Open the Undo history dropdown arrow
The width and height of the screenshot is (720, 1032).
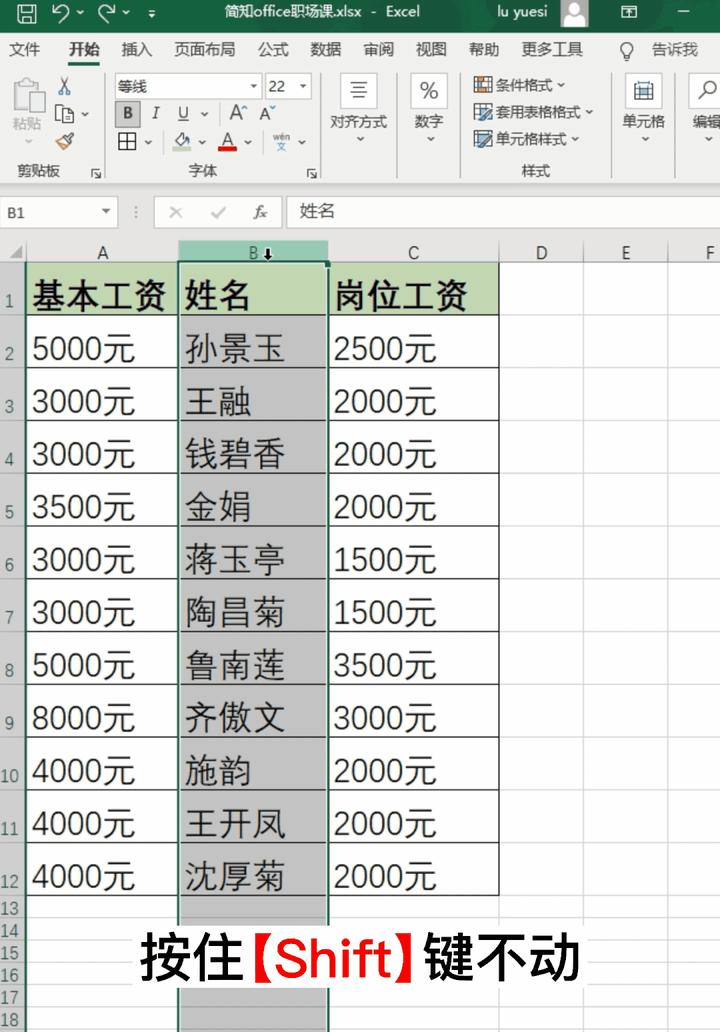[x=80, y=13]
